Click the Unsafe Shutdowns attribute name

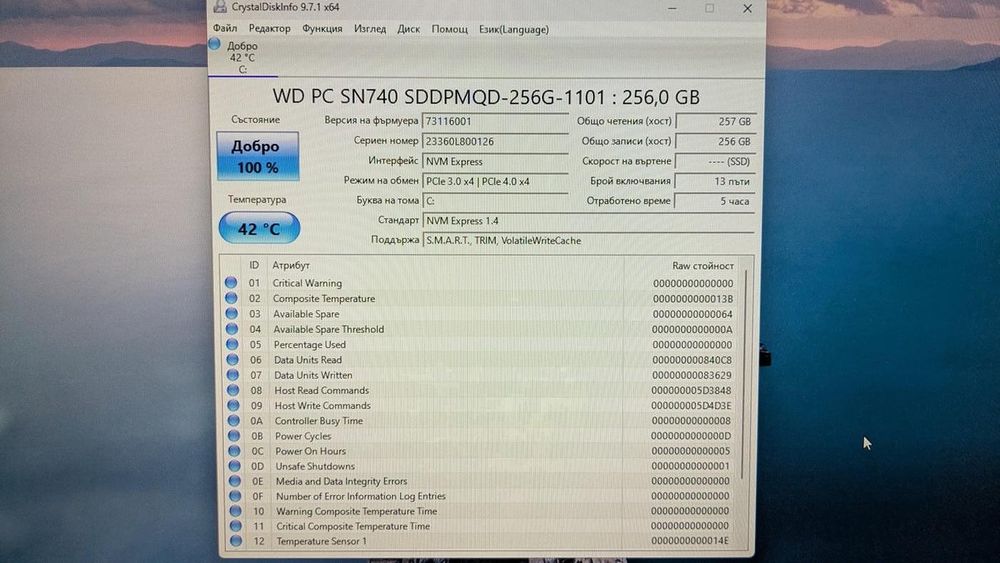coord(315,466)
